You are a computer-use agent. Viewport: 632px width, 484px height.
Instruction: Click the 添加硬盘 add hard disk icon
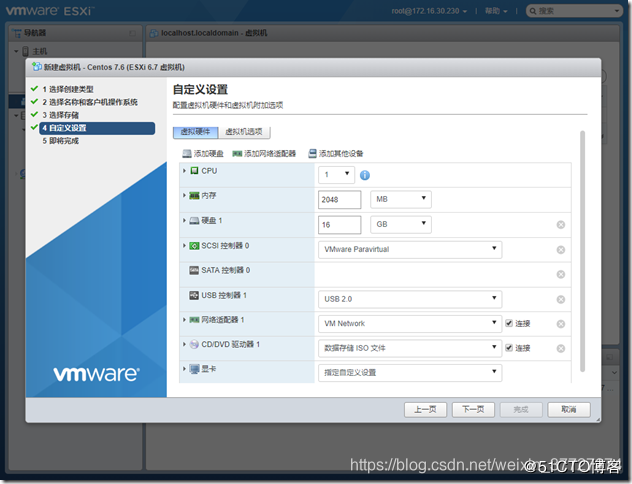(x=187, y=154)
